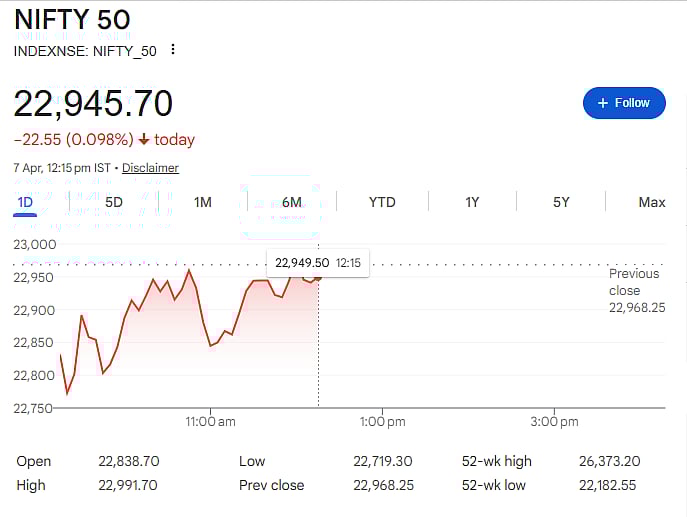
Task: Switch to the 1Y chart tab
Action: (x=472, y=202)
